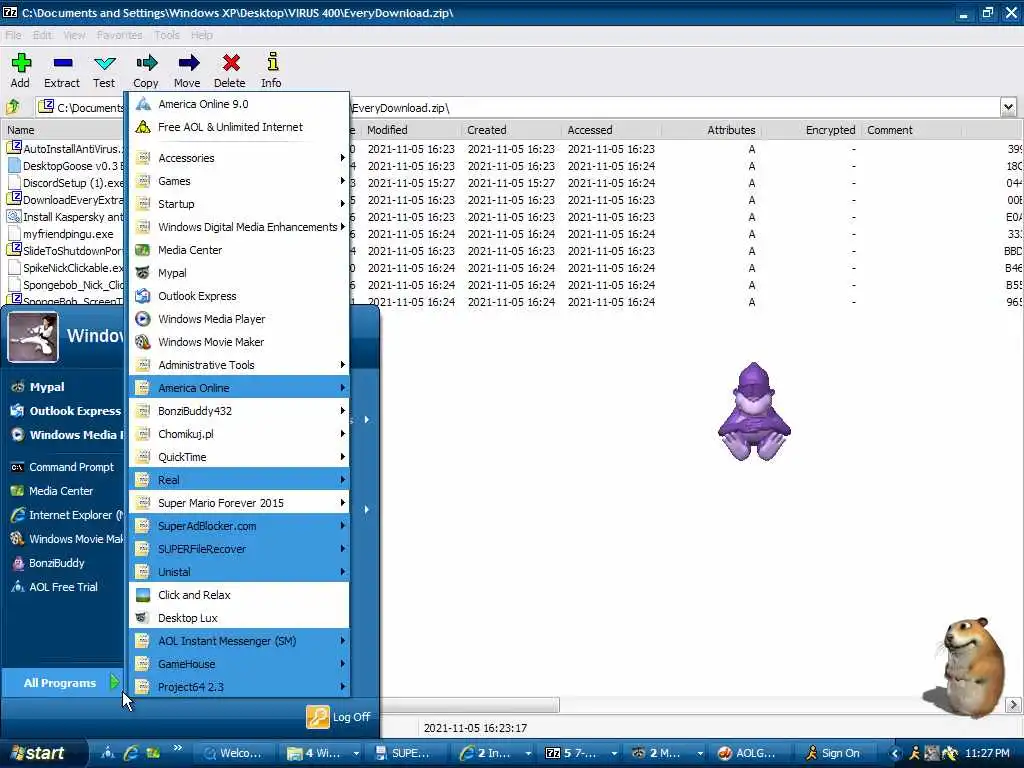Open the grouped Internet Explorer taskbar button
The image size is (1024, 768).
494,753
